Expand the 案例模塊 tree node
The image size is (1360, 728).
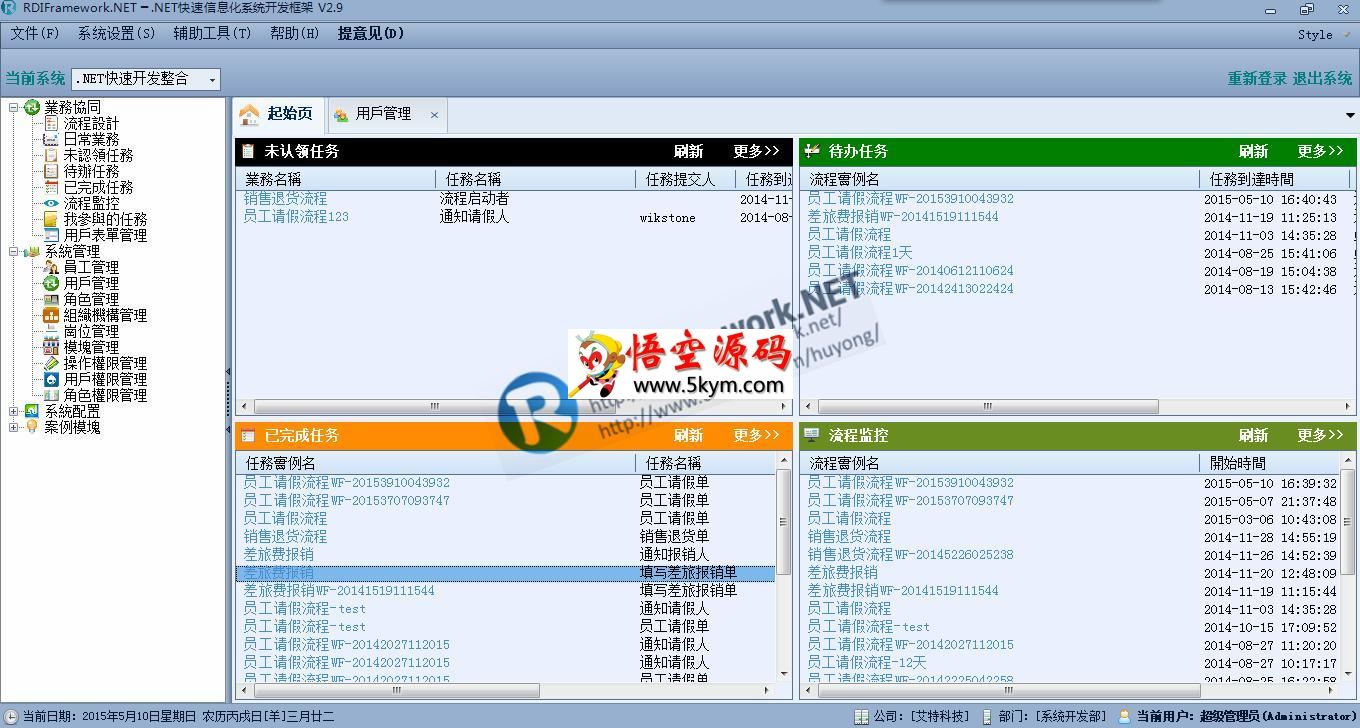(14, 427)
